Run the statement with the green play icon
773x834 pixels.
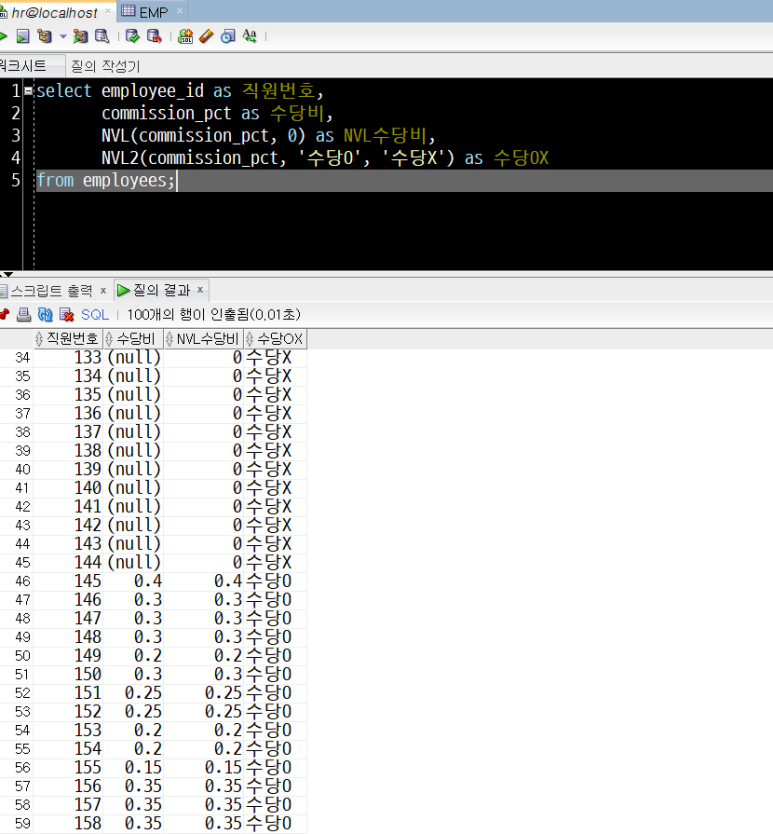[x=3, y=36]
